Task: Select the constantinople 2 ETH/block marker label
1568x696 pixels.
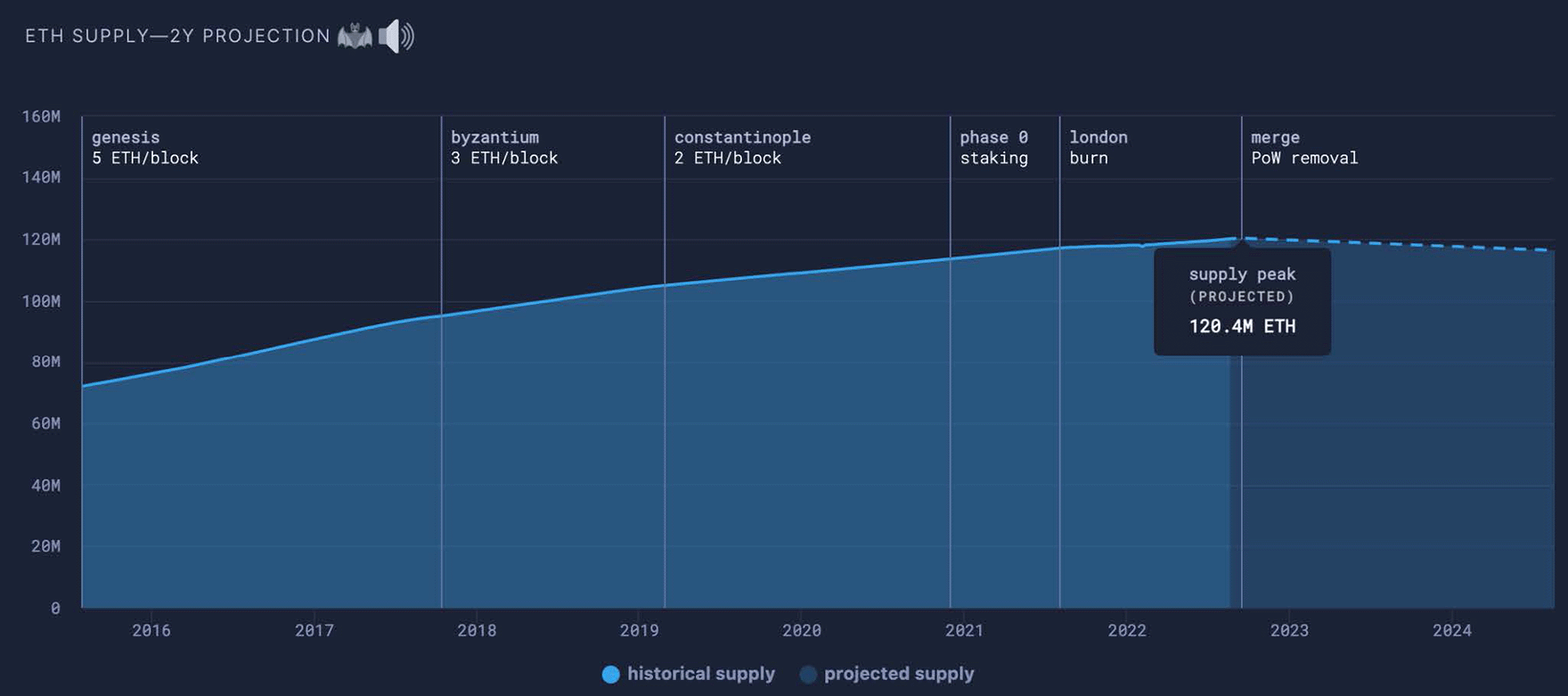Action: [x=741, y=148]
